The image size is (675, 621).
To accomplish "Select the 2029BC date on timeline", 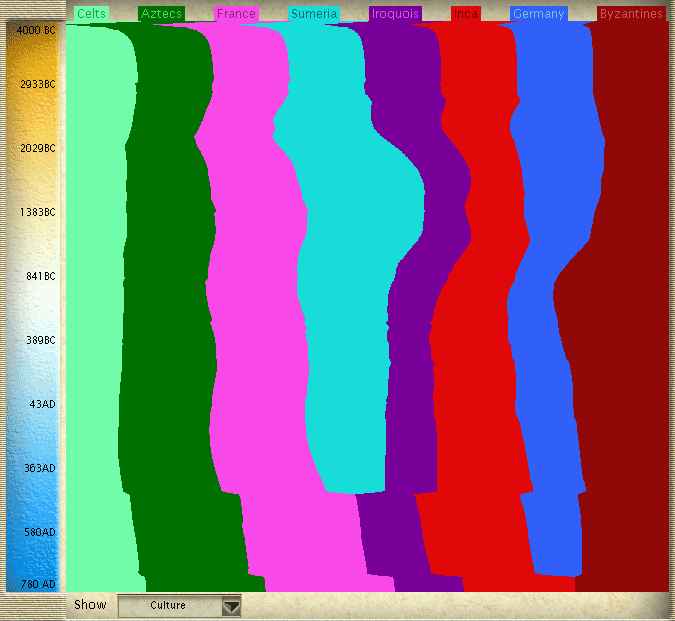I will (37, 148).
